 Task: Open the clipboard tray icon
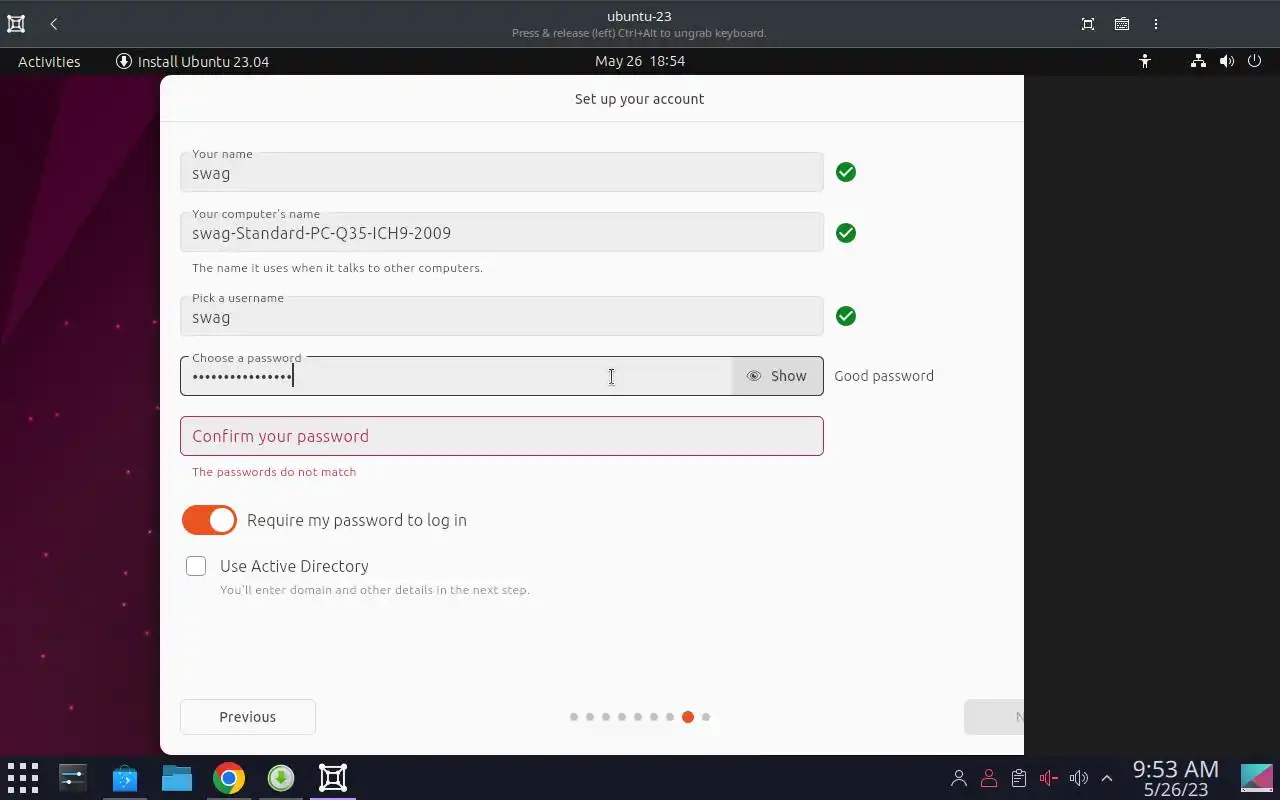point(1019,778)
